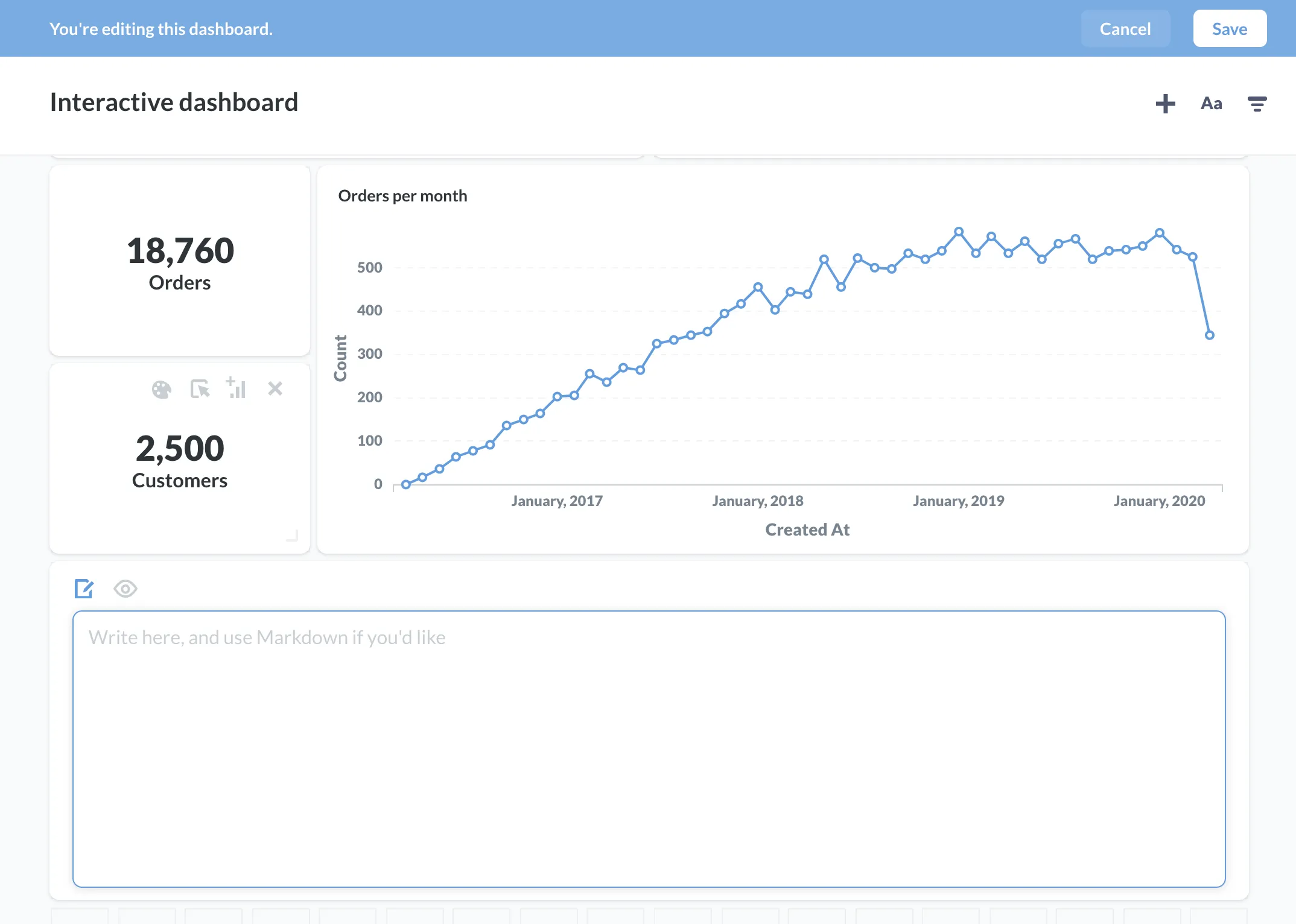
Task: Click the January, 2018 axis label
Action: [757, 501]
